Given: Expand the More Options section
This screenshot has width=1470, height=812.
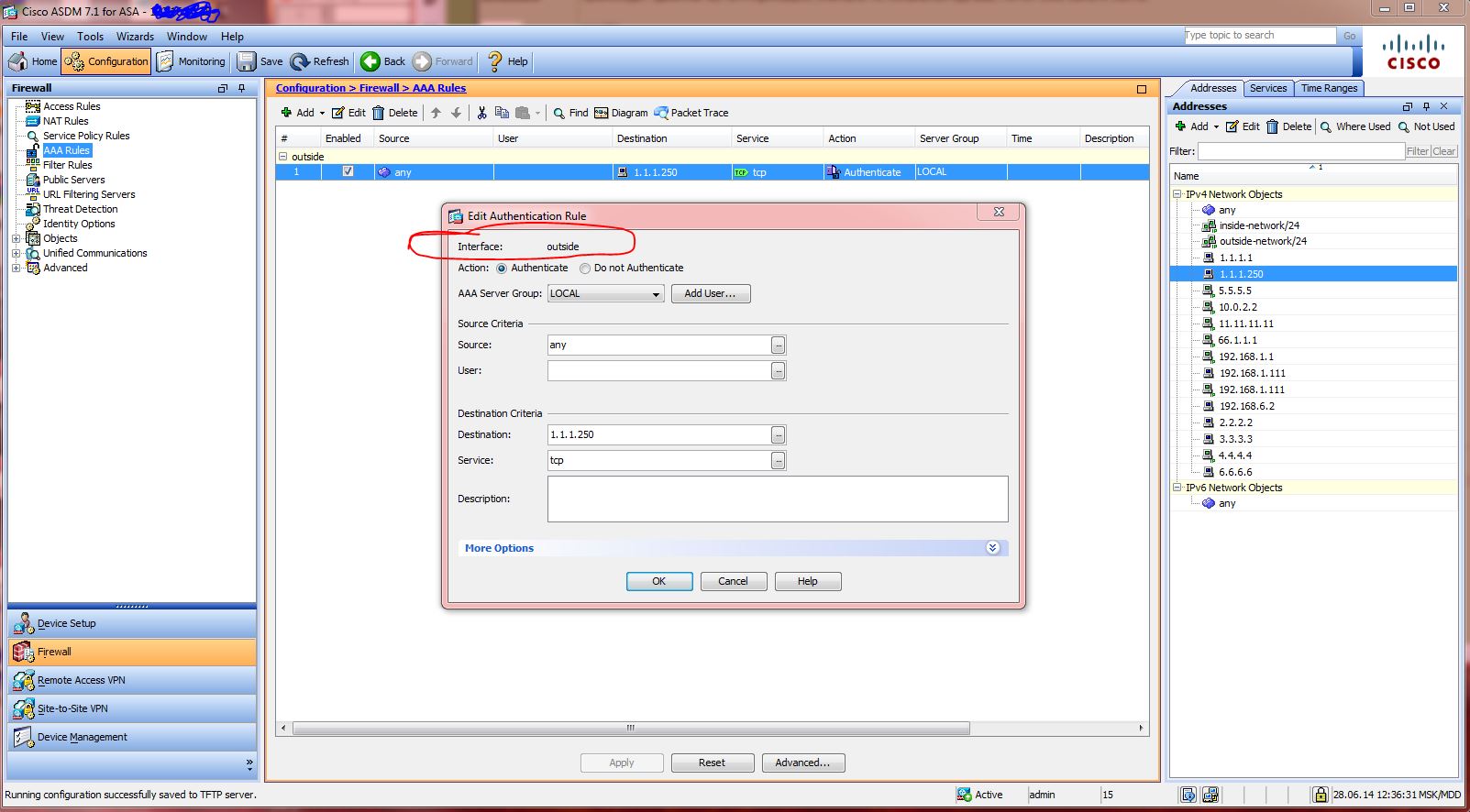Looking at the screenshot, I should pyautogui.click(x=992, y=547).
